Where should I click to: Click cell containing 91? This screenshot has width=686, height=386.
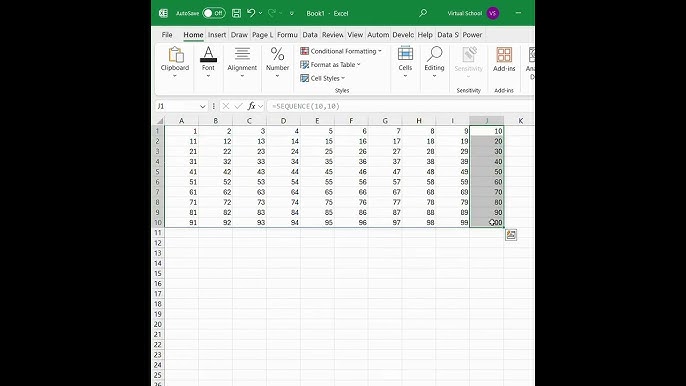coord(182,222)
